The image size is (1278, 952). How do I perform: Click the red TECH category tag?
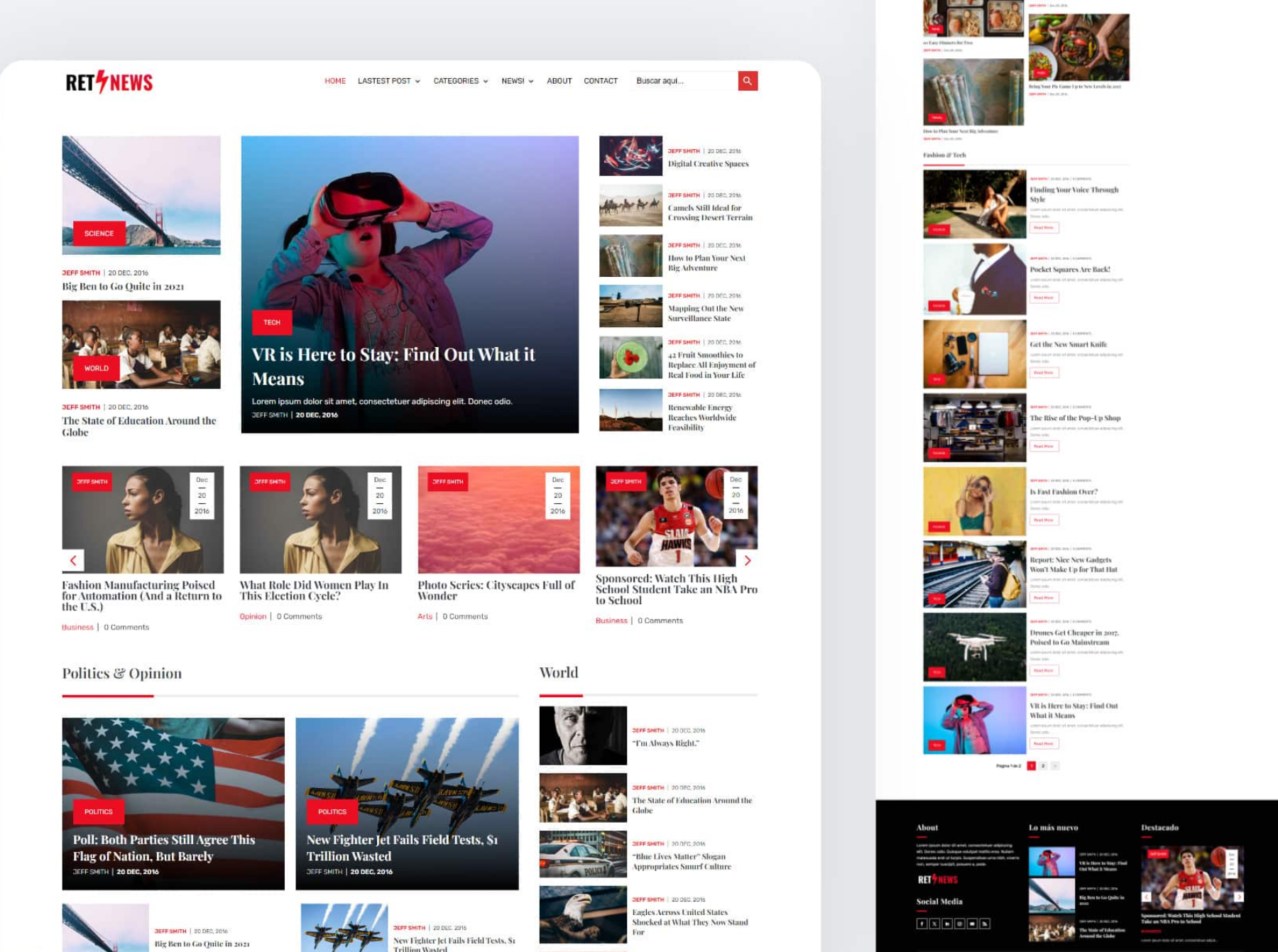[272, 322]
